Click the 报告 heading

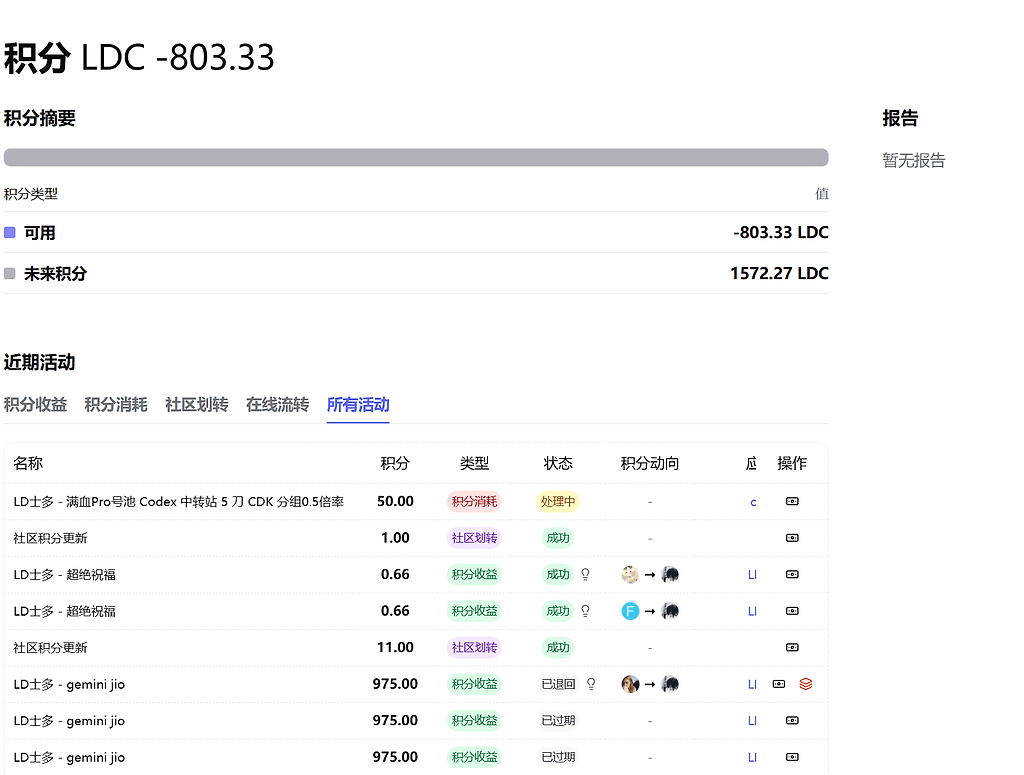point(900,118)
